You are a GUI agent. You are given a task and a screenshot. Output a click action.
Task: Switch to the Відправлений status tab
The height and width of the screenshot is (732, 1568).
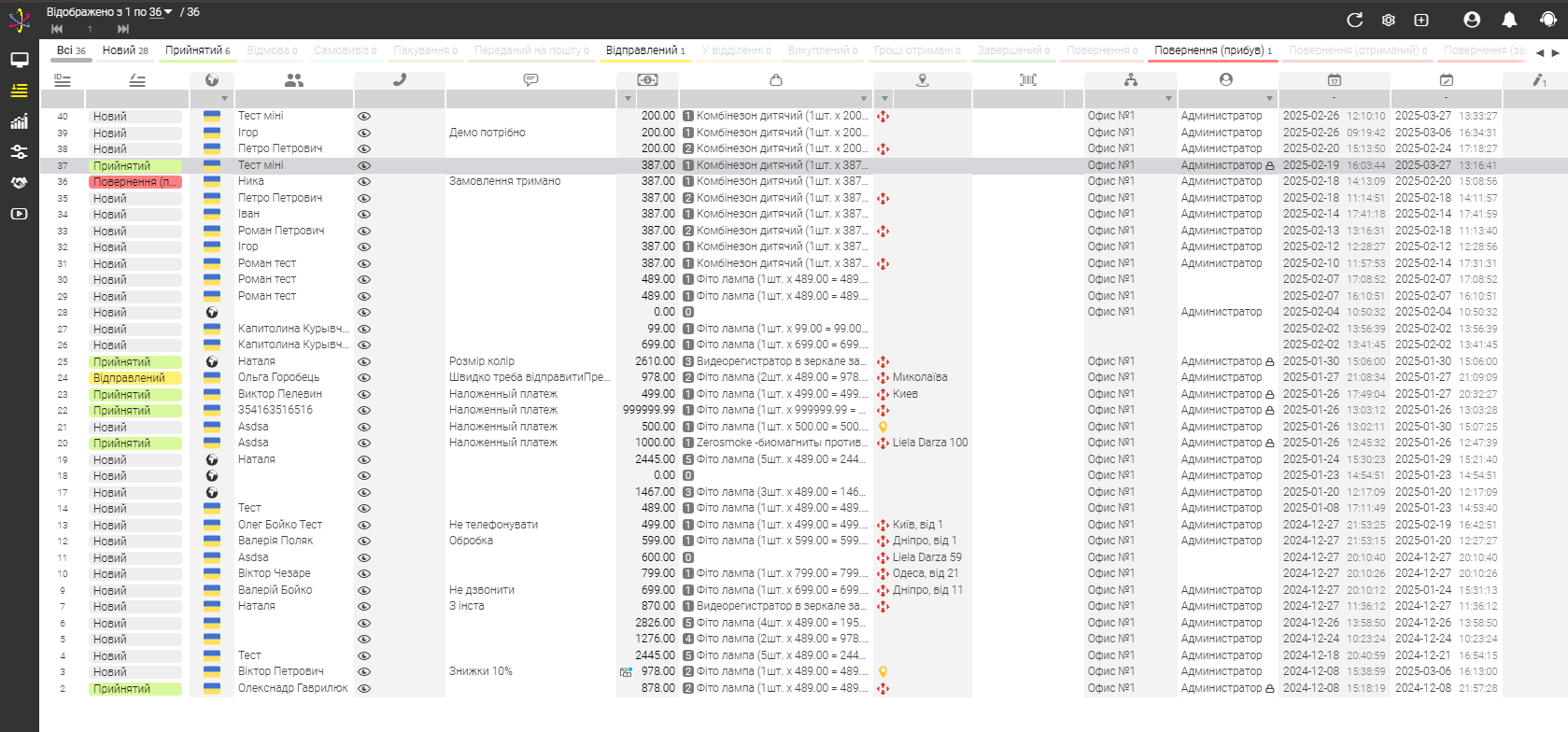coord(644,50)
